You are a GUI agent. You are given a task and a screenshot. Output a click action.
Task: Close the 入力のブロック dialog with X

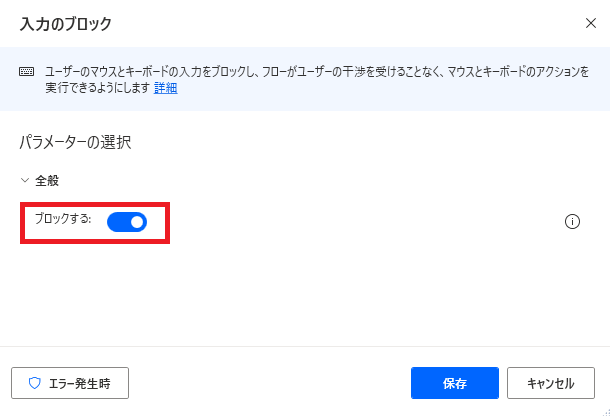[x=591, y=23]
